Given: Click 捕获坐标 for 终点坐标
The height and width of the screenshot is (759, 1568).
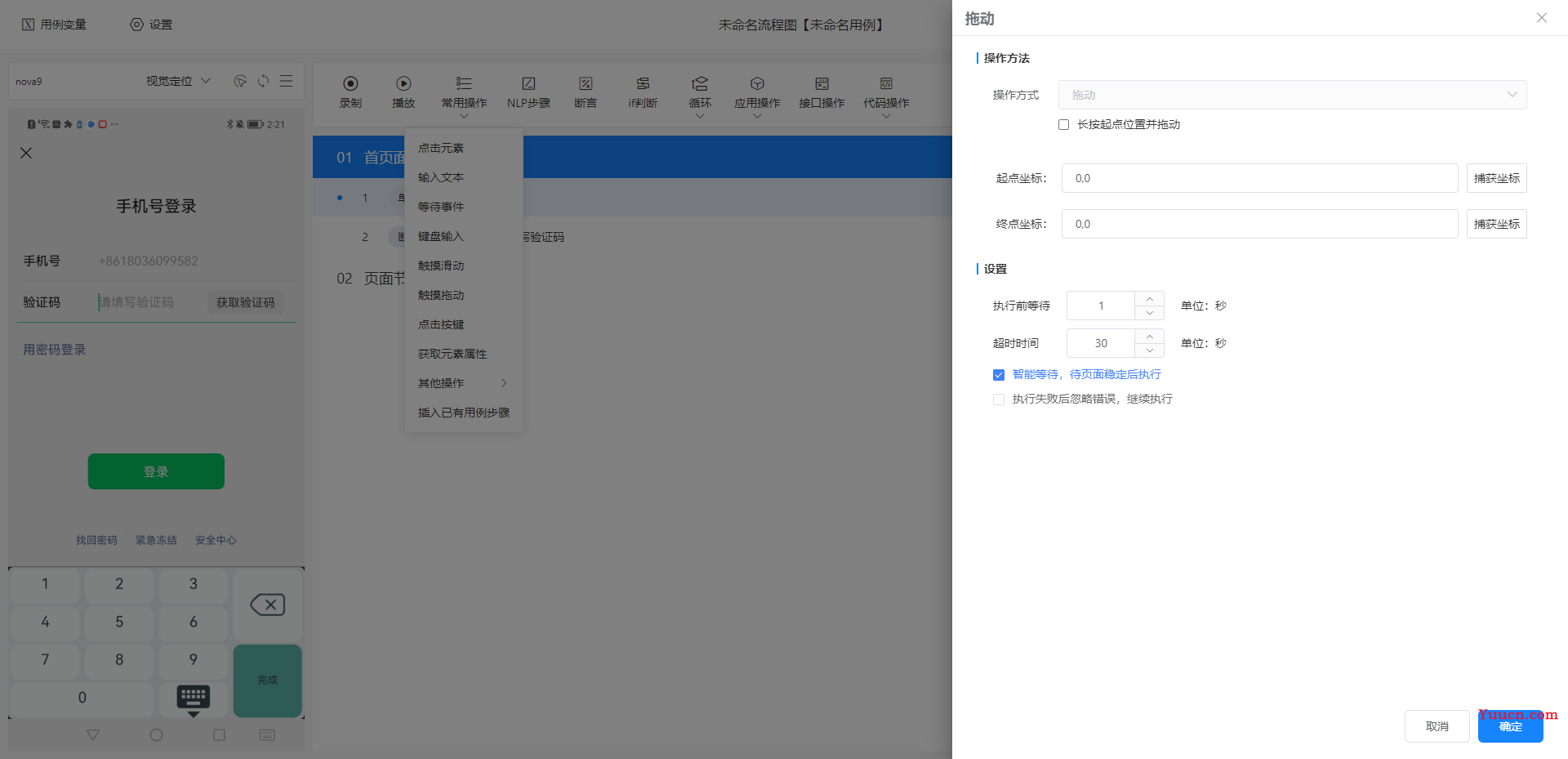Looking at the screenshot, I should pyautogui.click(x=1496, y=224).
